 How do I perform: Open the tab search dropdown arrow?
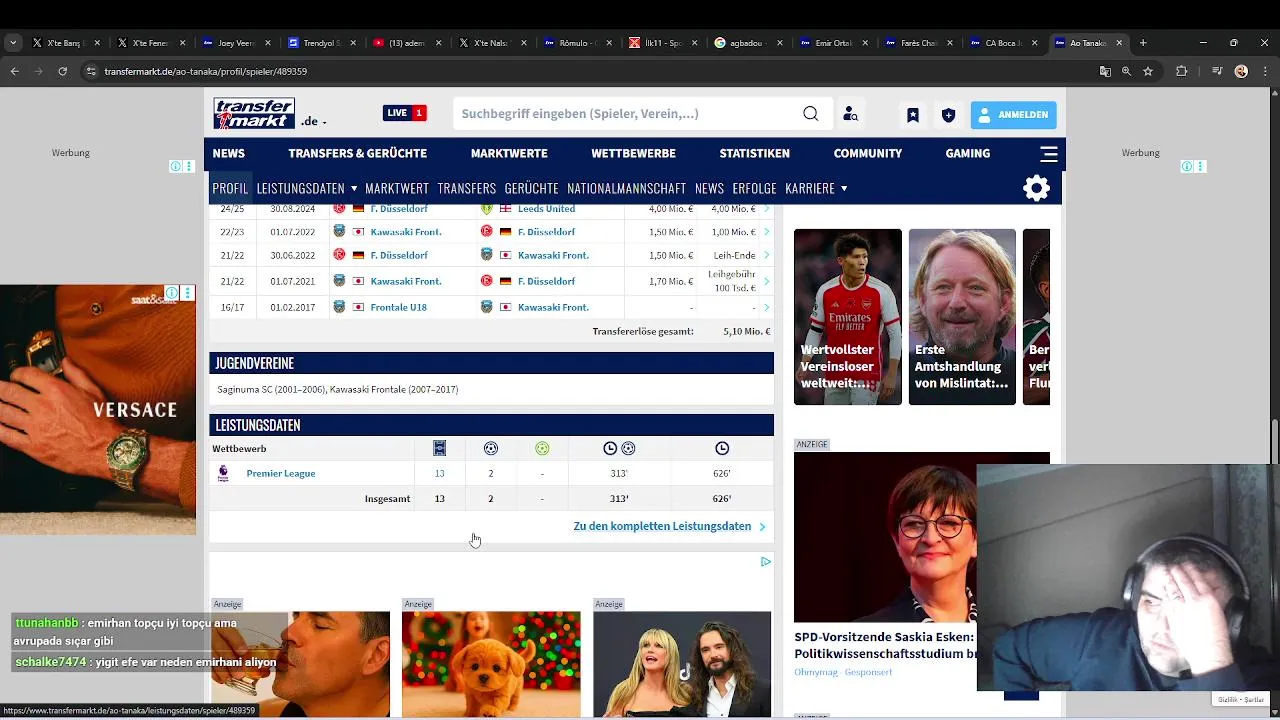[12, 43]
